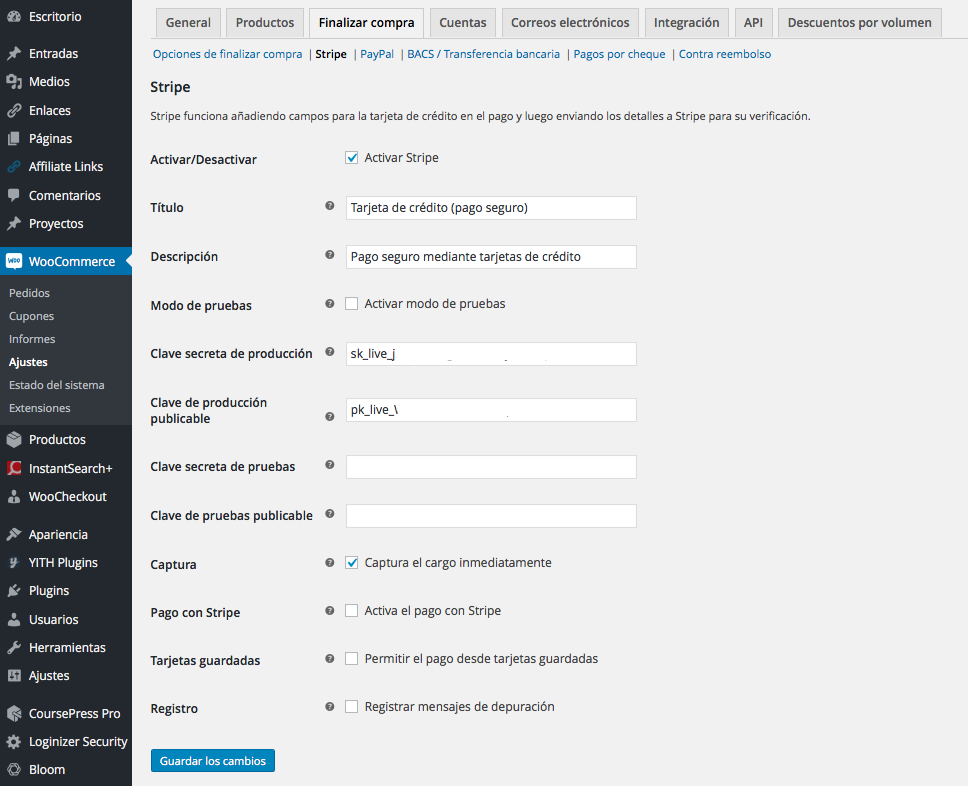Viewport: 968px width, 786px height.
Task: Switch to Correos electrónicos tab
Action: (x=570, y=23)
